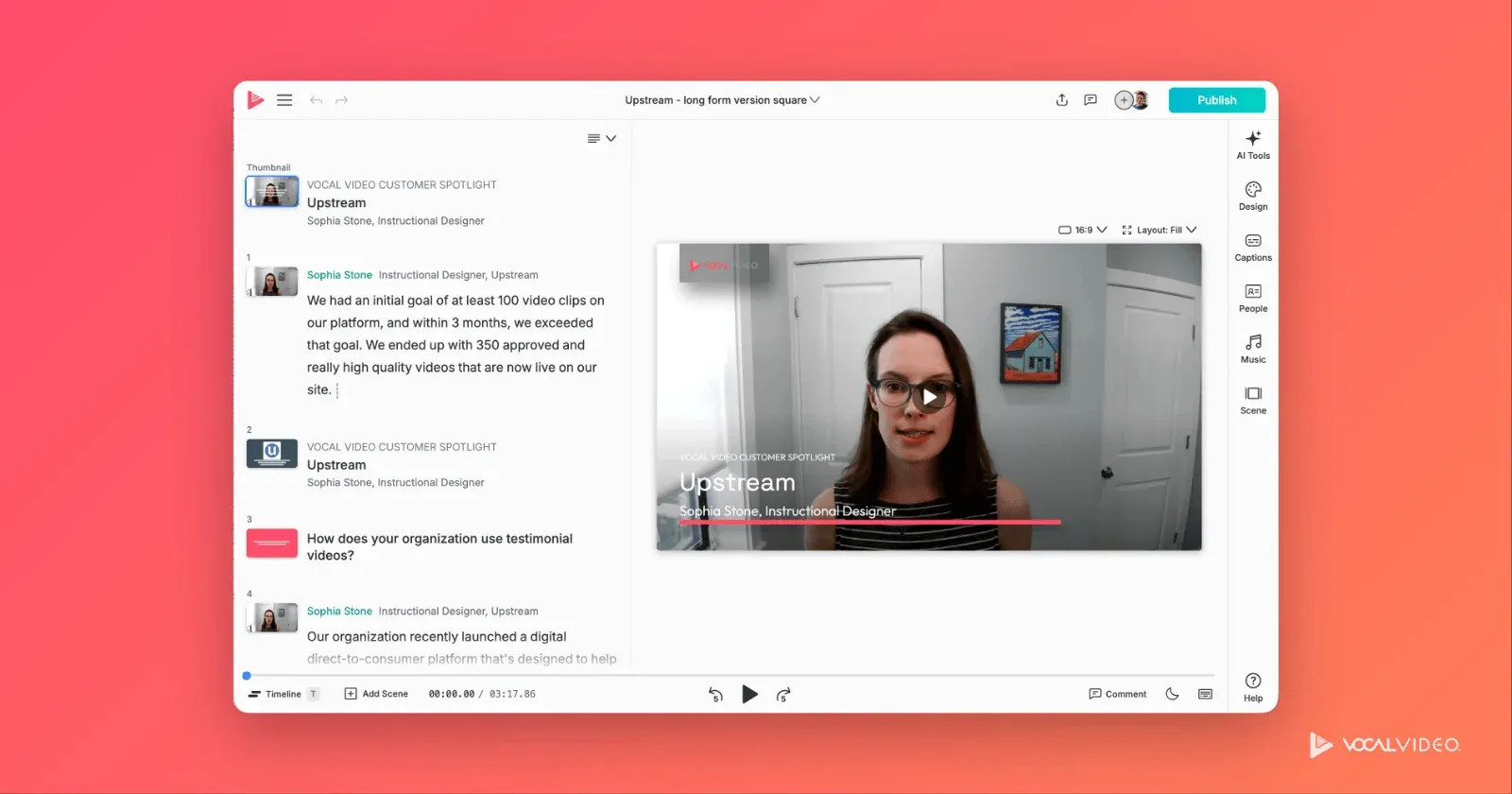This screenshot has height=794, width=1512.
Task: Click 'Upstream' title in scene 2
Action: (336, 465)
